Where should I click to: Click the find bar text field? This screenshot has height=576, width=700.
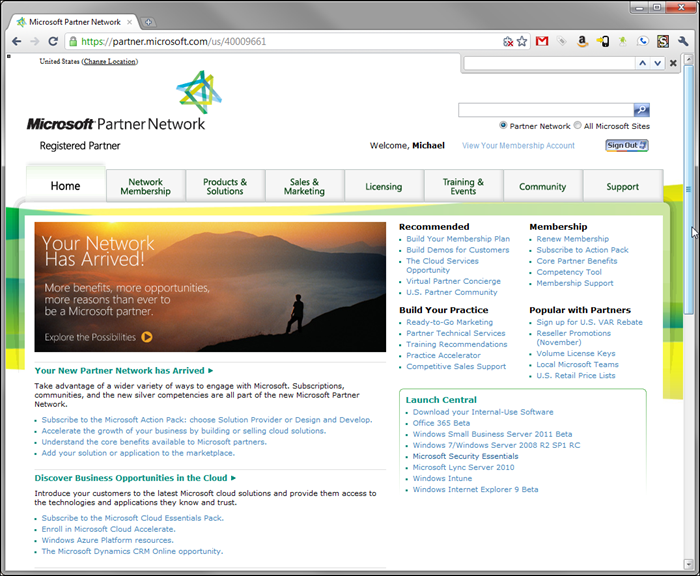coord(550,63)
